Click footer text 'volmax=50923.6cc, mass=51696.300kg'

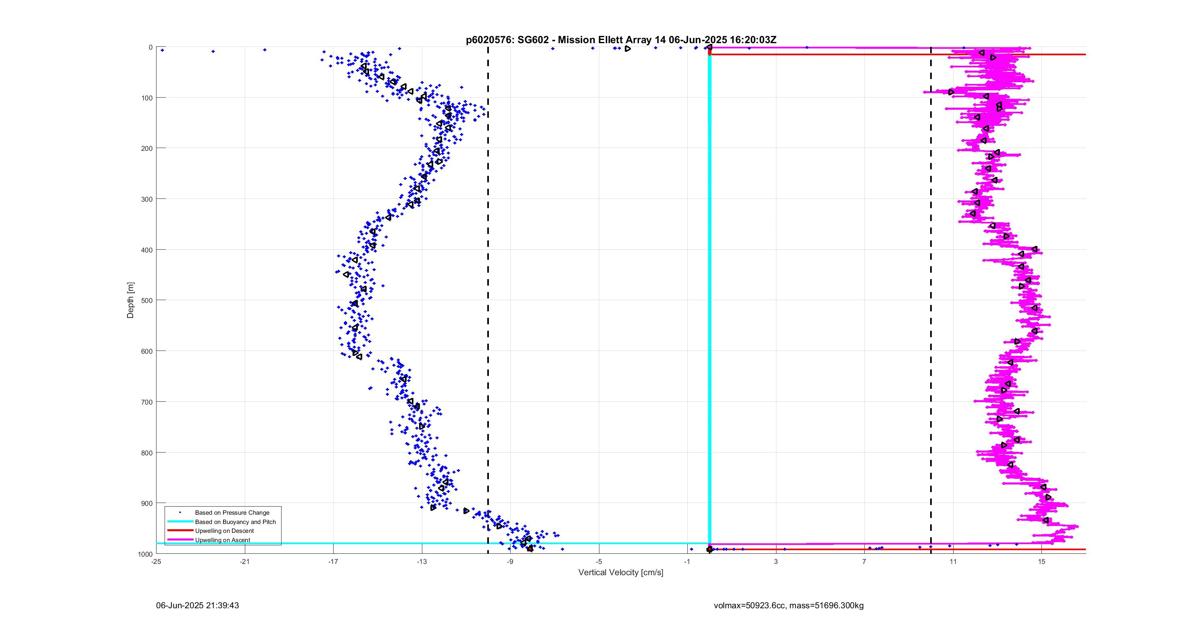788,606
